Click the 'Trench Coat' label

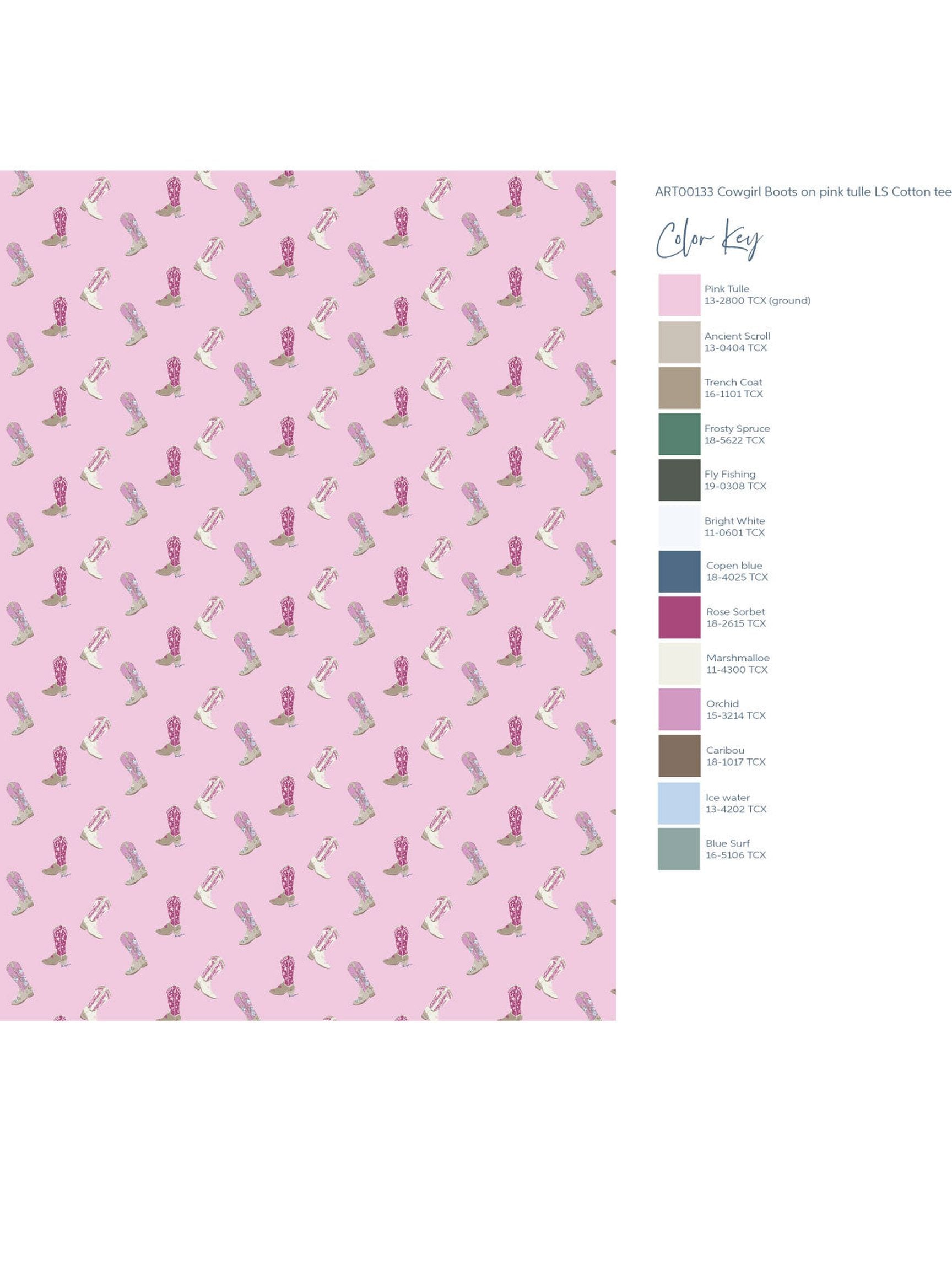pos(733,383)
